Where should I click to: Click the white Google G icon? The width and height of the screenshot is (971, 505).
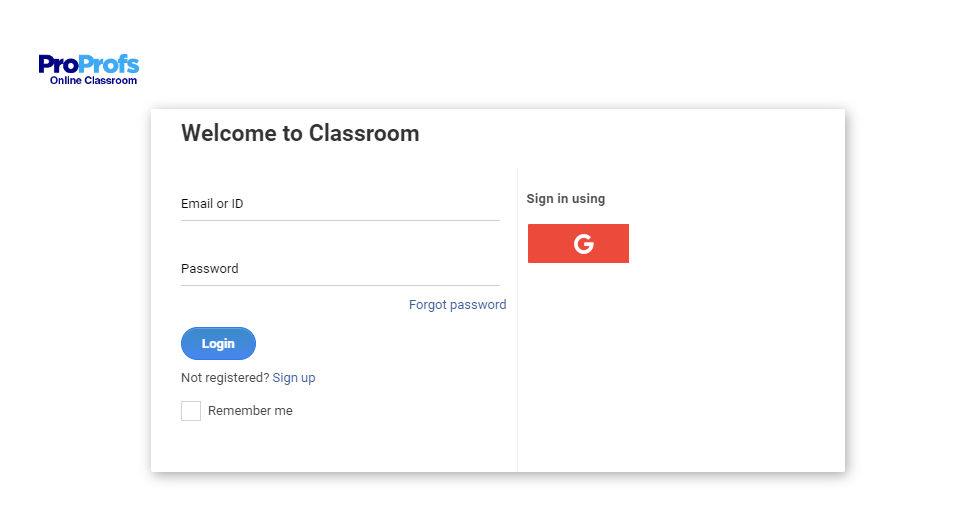click(584, 244)
